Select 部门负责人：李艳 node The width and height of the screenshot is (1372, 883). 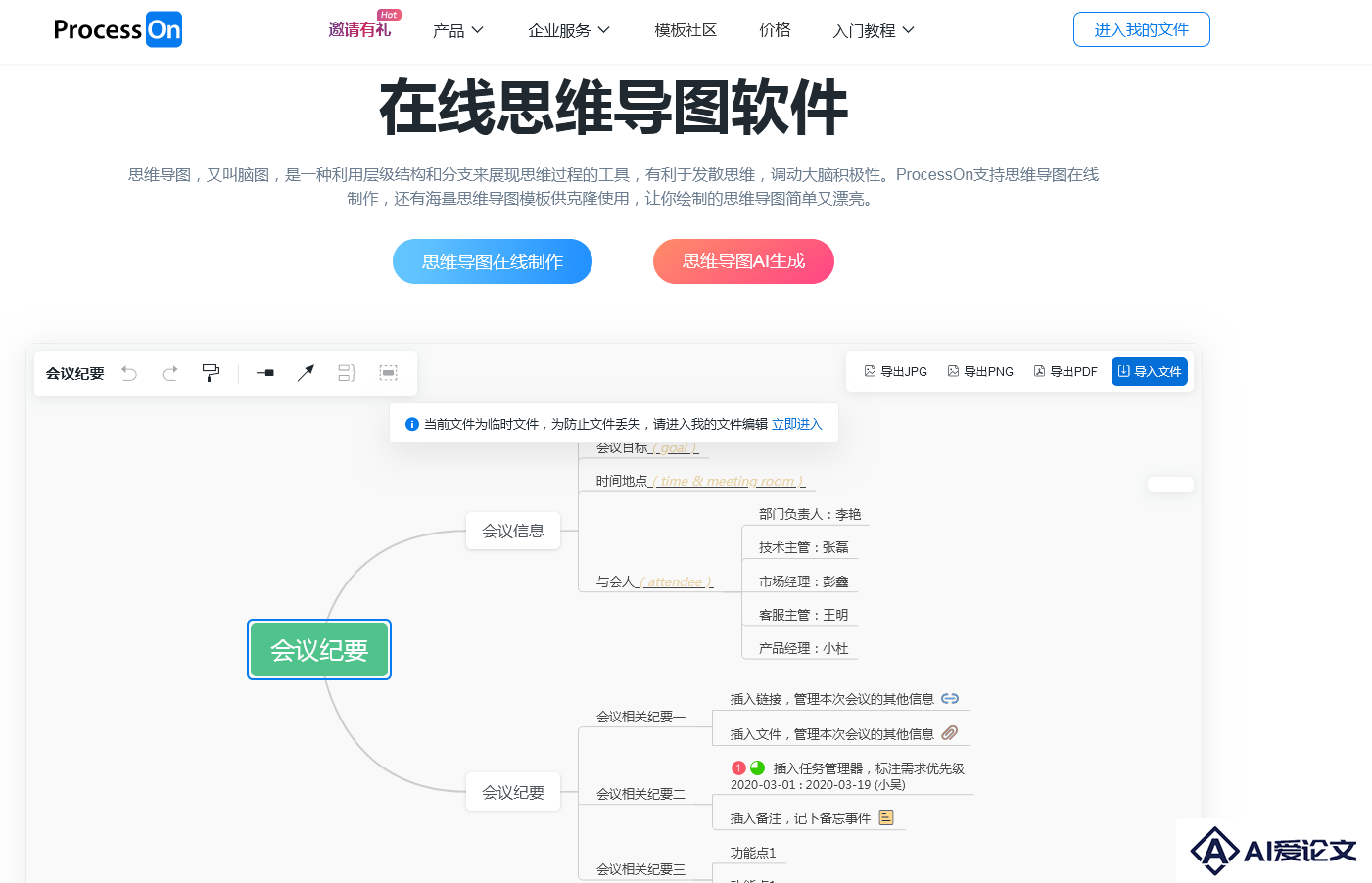pos(810,514)
